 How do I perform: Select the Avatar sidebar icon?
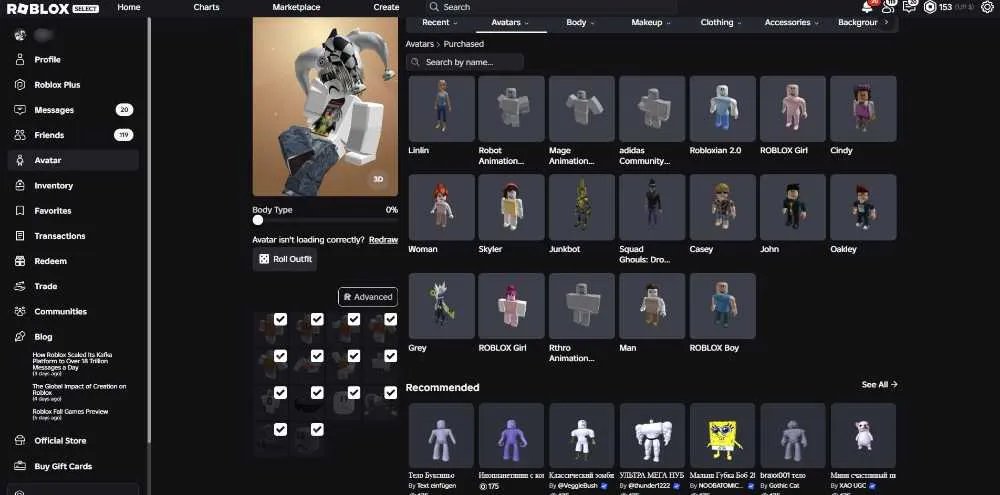pyautogui.click(x=20, y=160)
